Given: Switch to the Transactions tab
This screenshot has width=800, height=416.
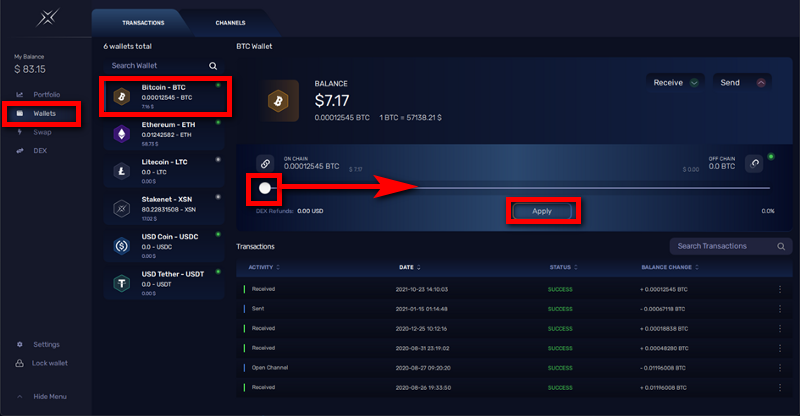Looking at the screenshot, I should coord(143,23).
